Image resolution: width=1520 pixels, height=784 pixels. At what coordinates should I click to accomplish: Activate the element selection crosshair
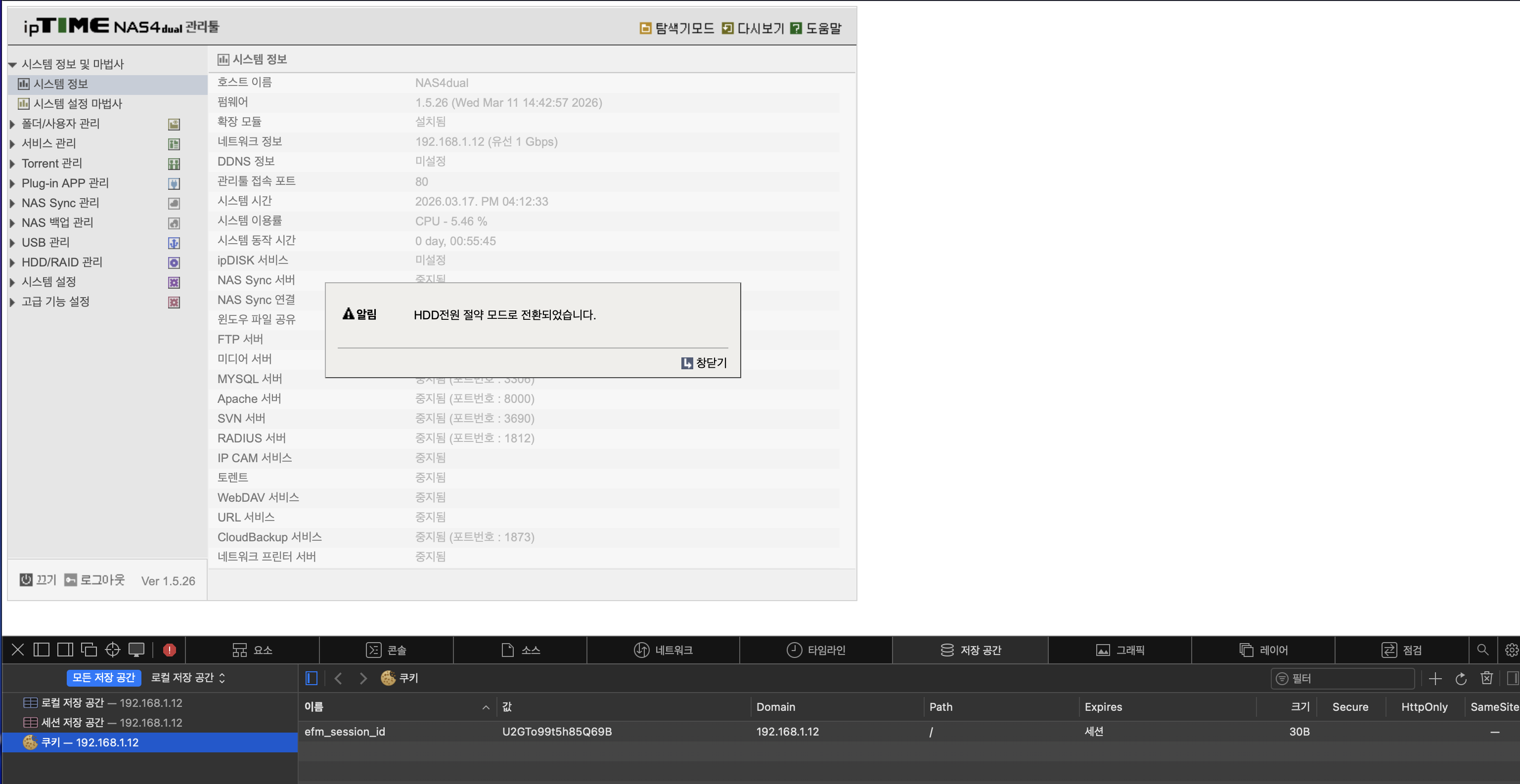click(x=112, y=650)
